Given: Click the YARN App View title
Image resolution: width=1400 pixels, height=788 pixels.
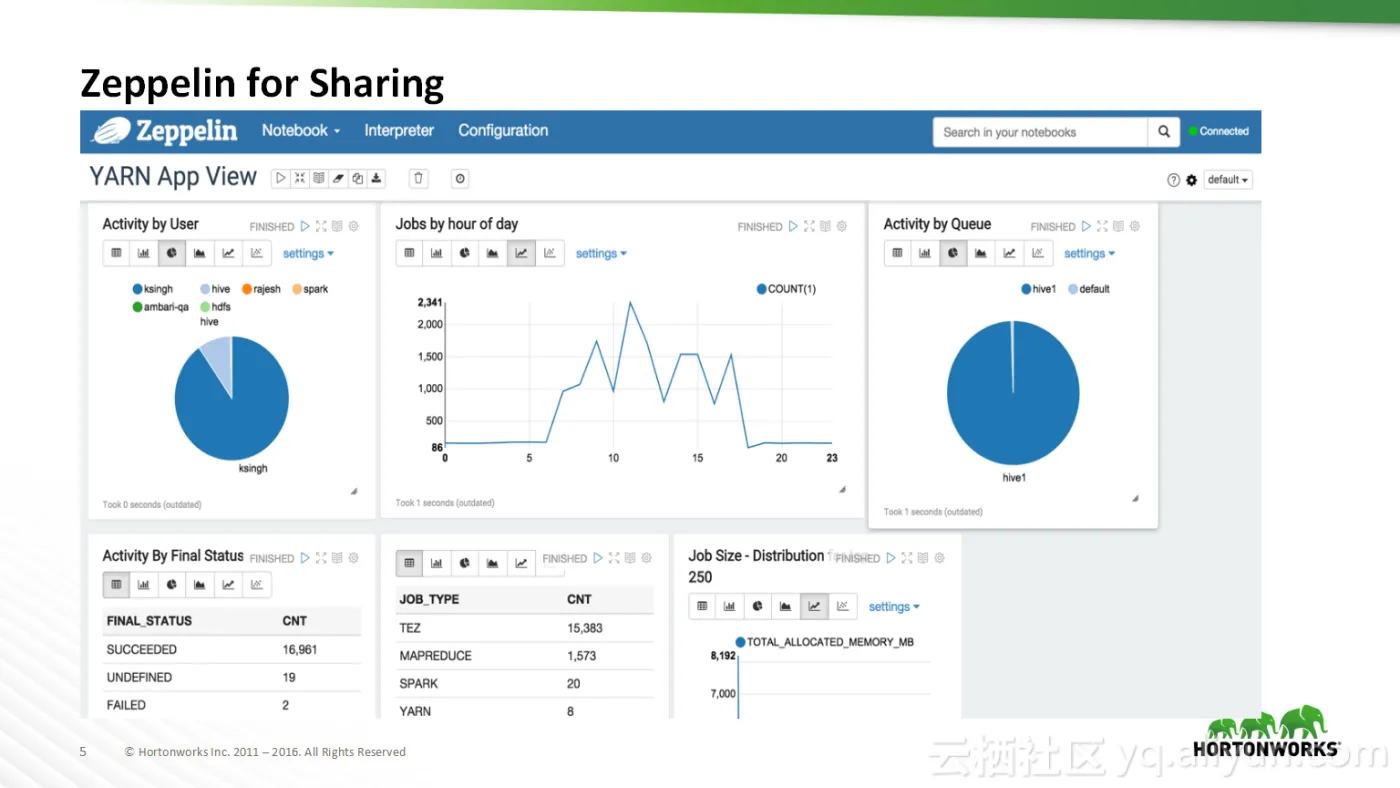Looking at the screenshot, I should 173,177.
